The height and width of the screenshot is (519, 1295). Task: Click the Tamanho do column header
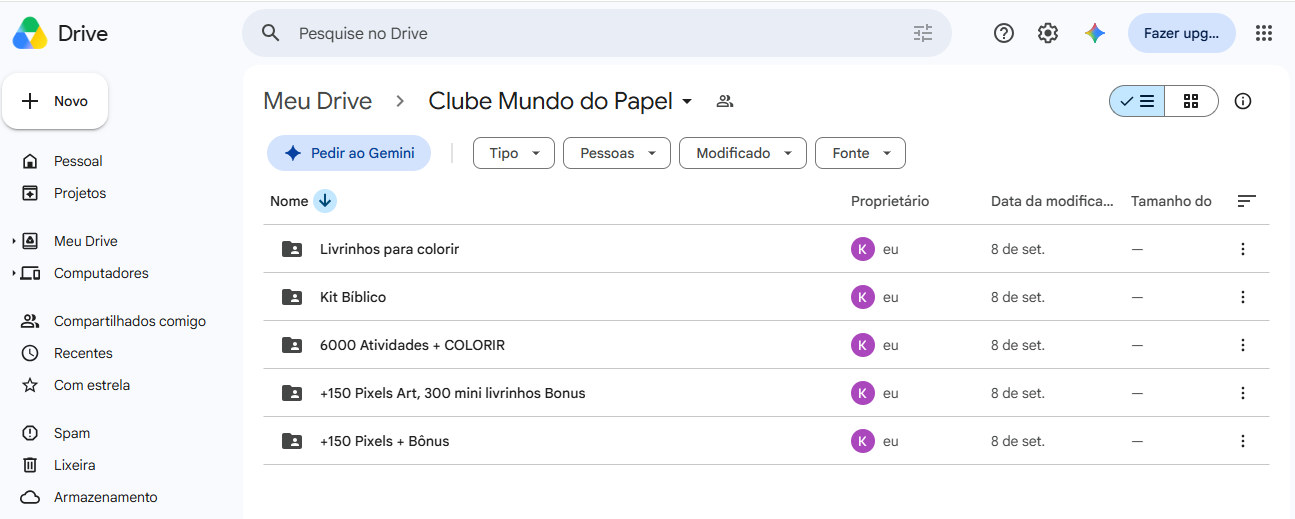coord(1171,201)
